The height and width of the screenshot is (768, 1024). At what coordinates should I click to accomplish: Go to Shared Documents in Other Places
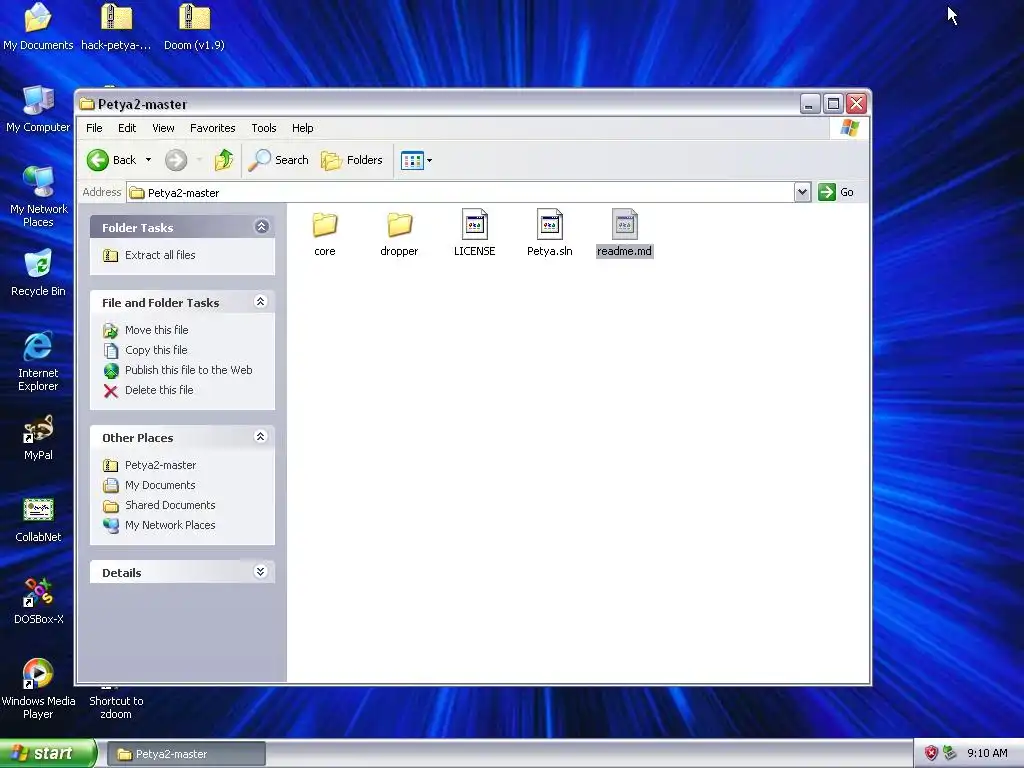coord(170,505)
